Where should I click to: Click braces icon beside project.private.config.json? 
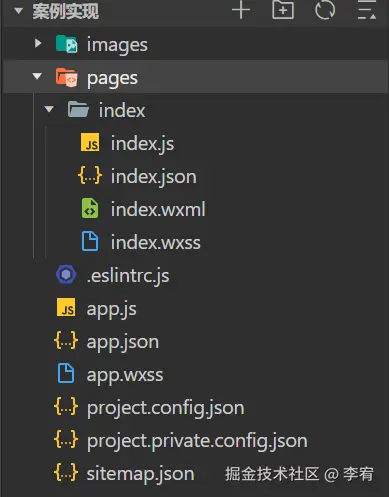tap(66, 439)
